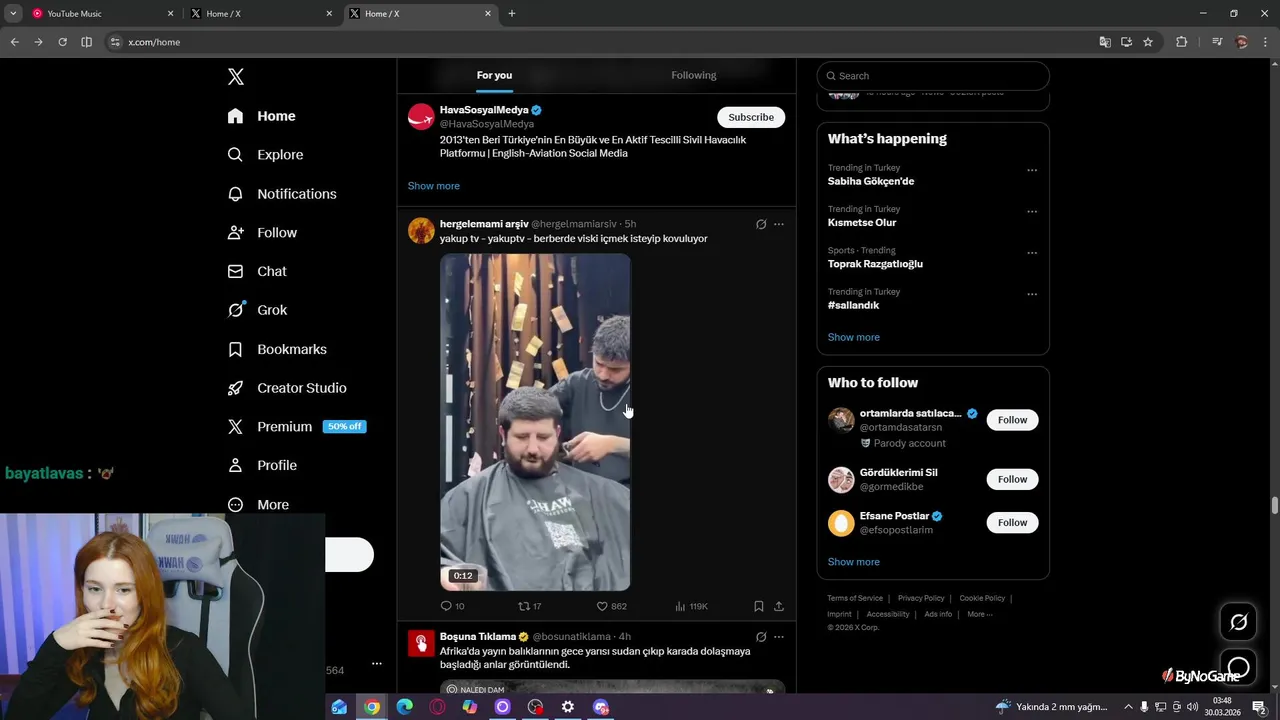The width and height of the screenshot is (1280, 720).
Task: View analytics on the post with 119K views
Action: pyautogui.click(x=691, y=606)
